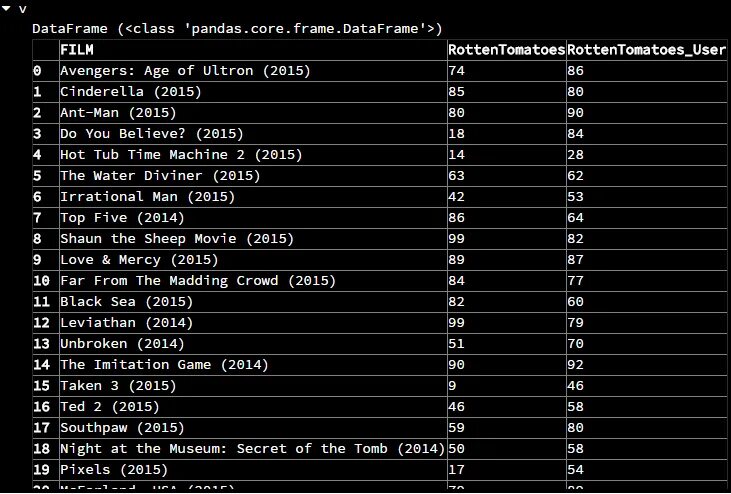Viewport: 731px width, 494px height.
Task: Click user score 84 for Do You Believe?
Action: pyautogui.click(x=647, y=134)
